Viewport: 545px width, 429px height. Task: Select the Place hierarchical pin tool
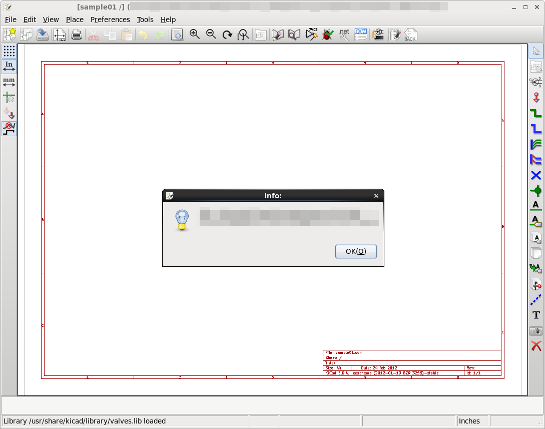click(x=536, y=285)
